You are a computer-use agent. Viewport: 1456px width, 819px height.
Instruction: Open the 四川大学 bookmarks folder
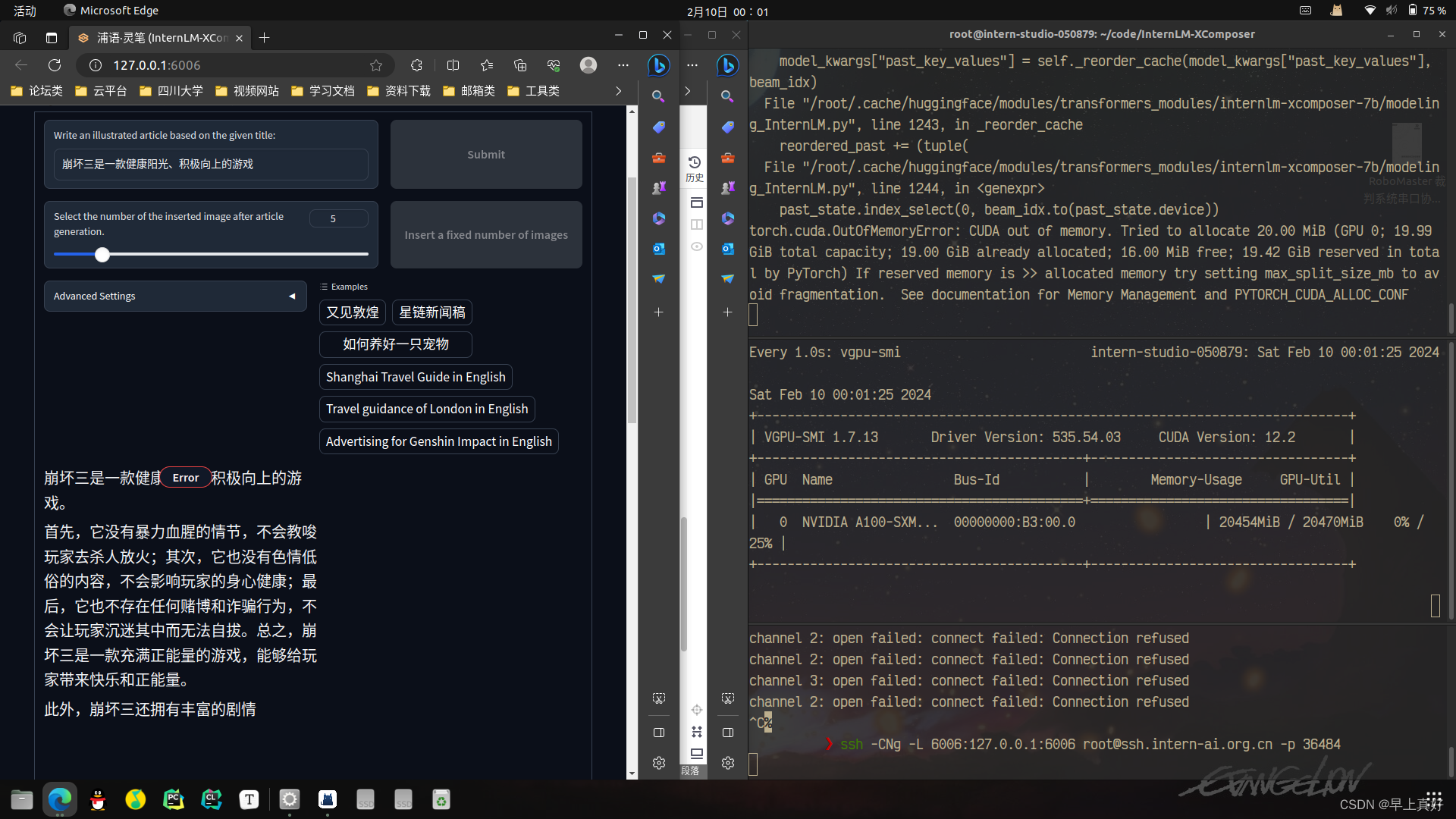172,91
